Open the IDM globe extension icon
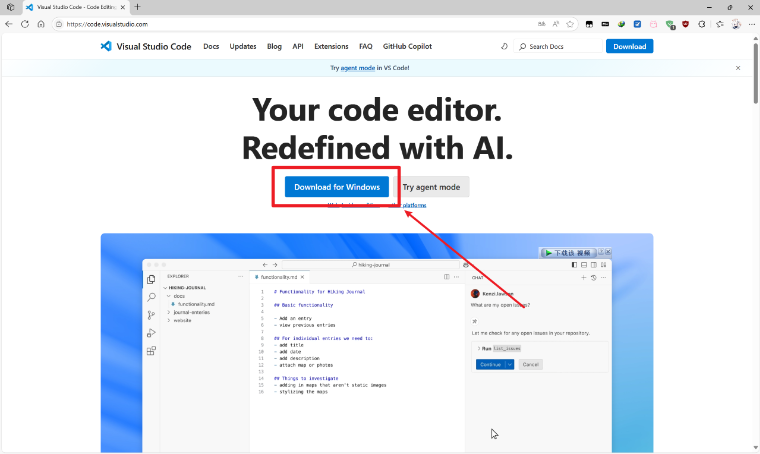Image resolution: width=760 pixels, height=454 pixels. click(x=621, y=24)
